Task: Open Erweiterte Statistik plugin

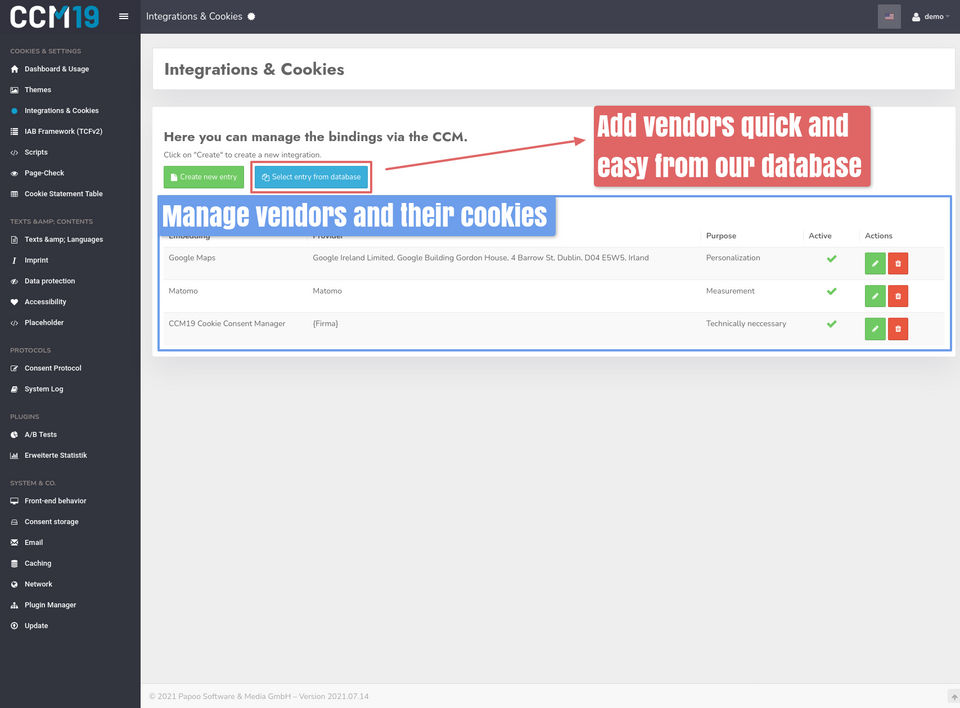Action: [x=56, y=456]
